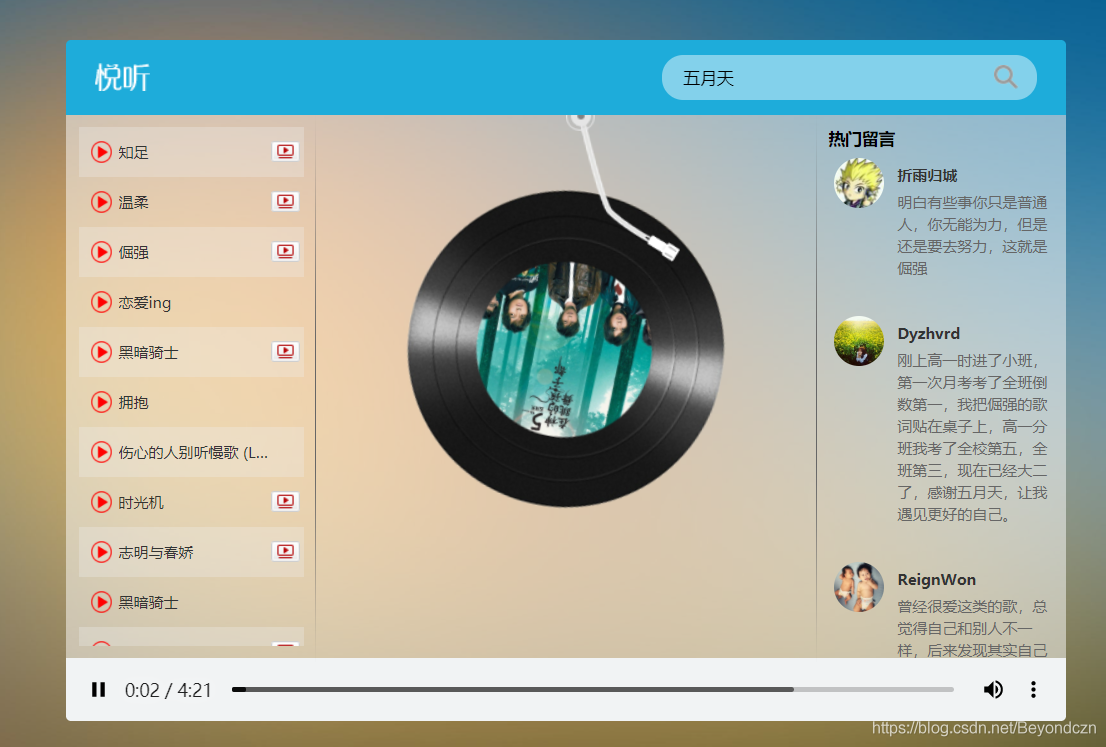Select the title 伤心的人别听慢歌 (L...
This screenshot has height=747, width=1106.
click(193, 453)
